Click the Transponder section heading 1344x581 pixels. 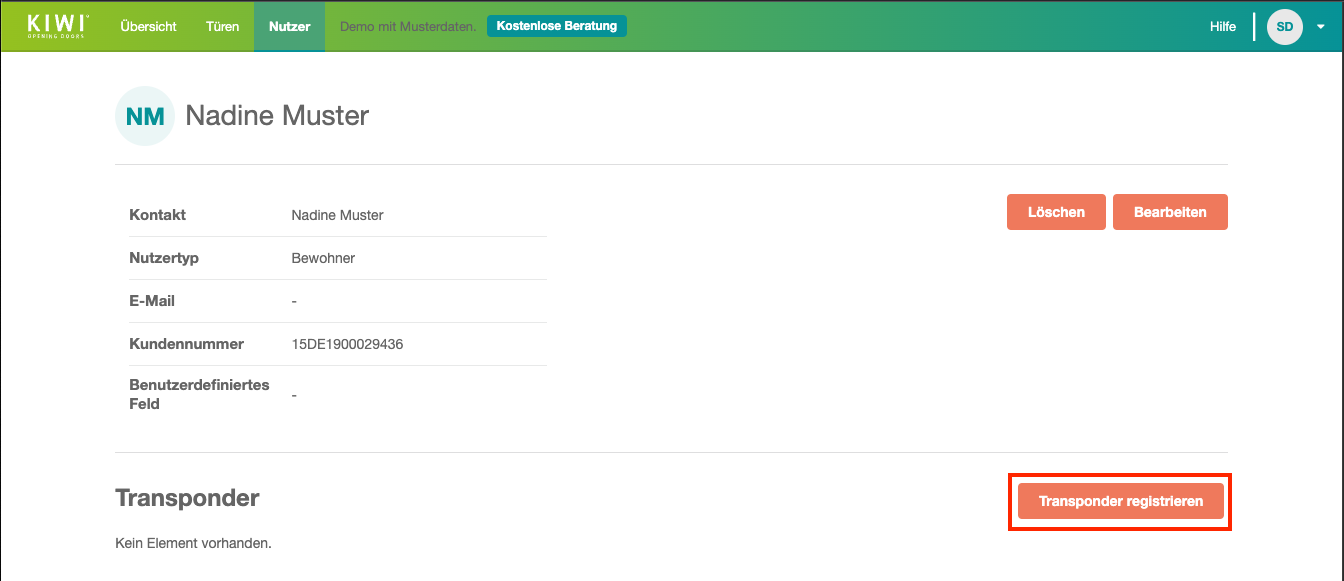tap(187, 498)
